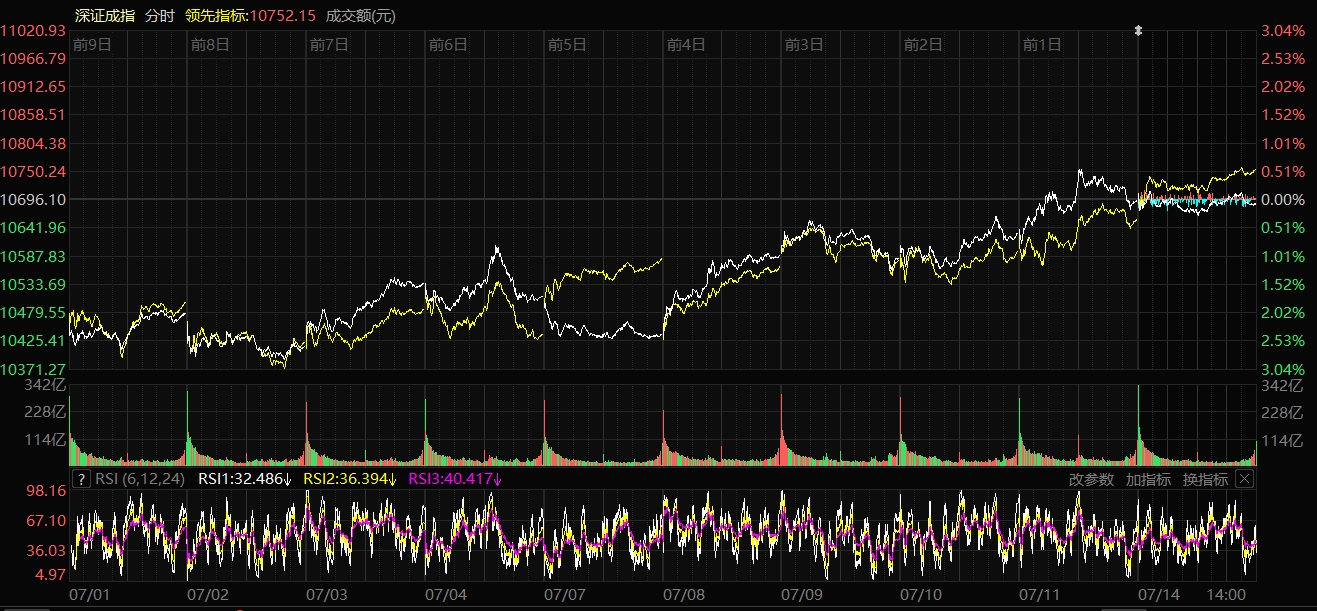Click the 领先指标 value label

click(250, 15)
